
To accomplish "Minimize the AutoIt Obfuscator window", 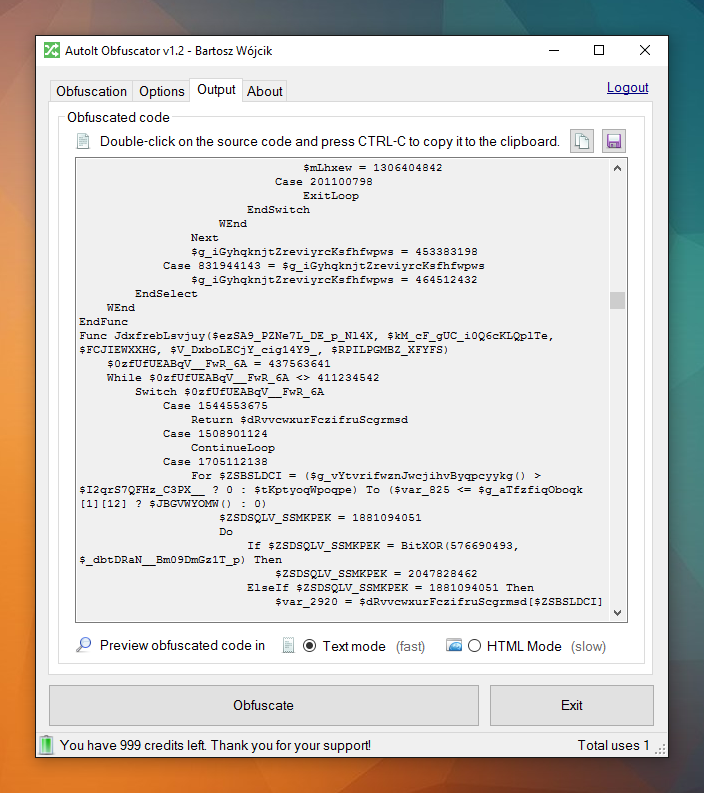I will click(x=554, y=50).
